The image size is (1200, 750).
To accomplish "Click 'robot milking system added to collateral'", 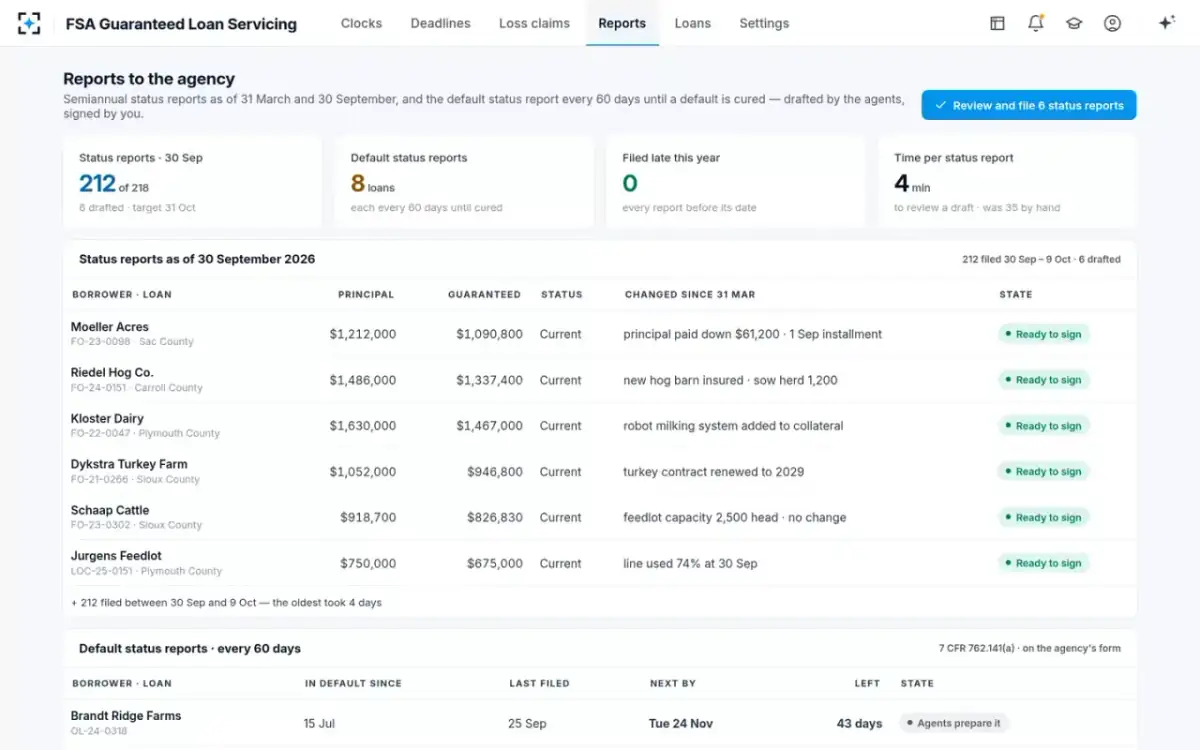I will click(x=733, y=426).
